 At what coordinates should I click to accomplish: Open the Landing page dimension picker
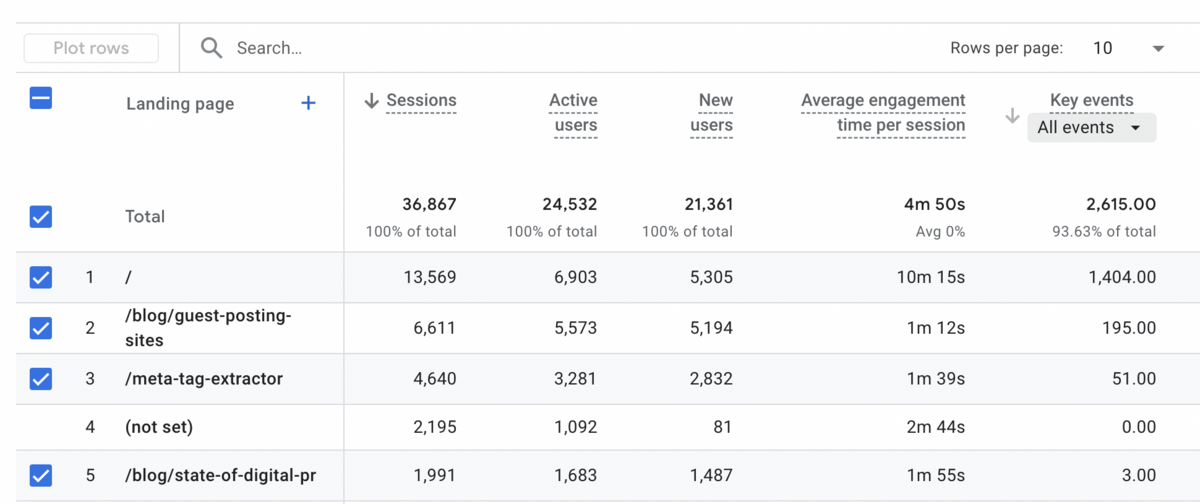(180, 104)
